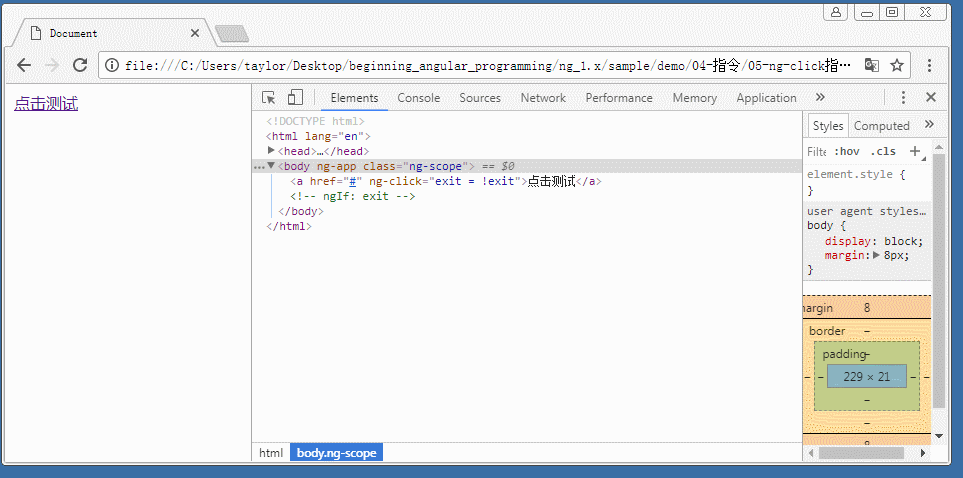Viewport: 963px width, 478px height.
Task: Click the address bar URL field
Action: 480,65
